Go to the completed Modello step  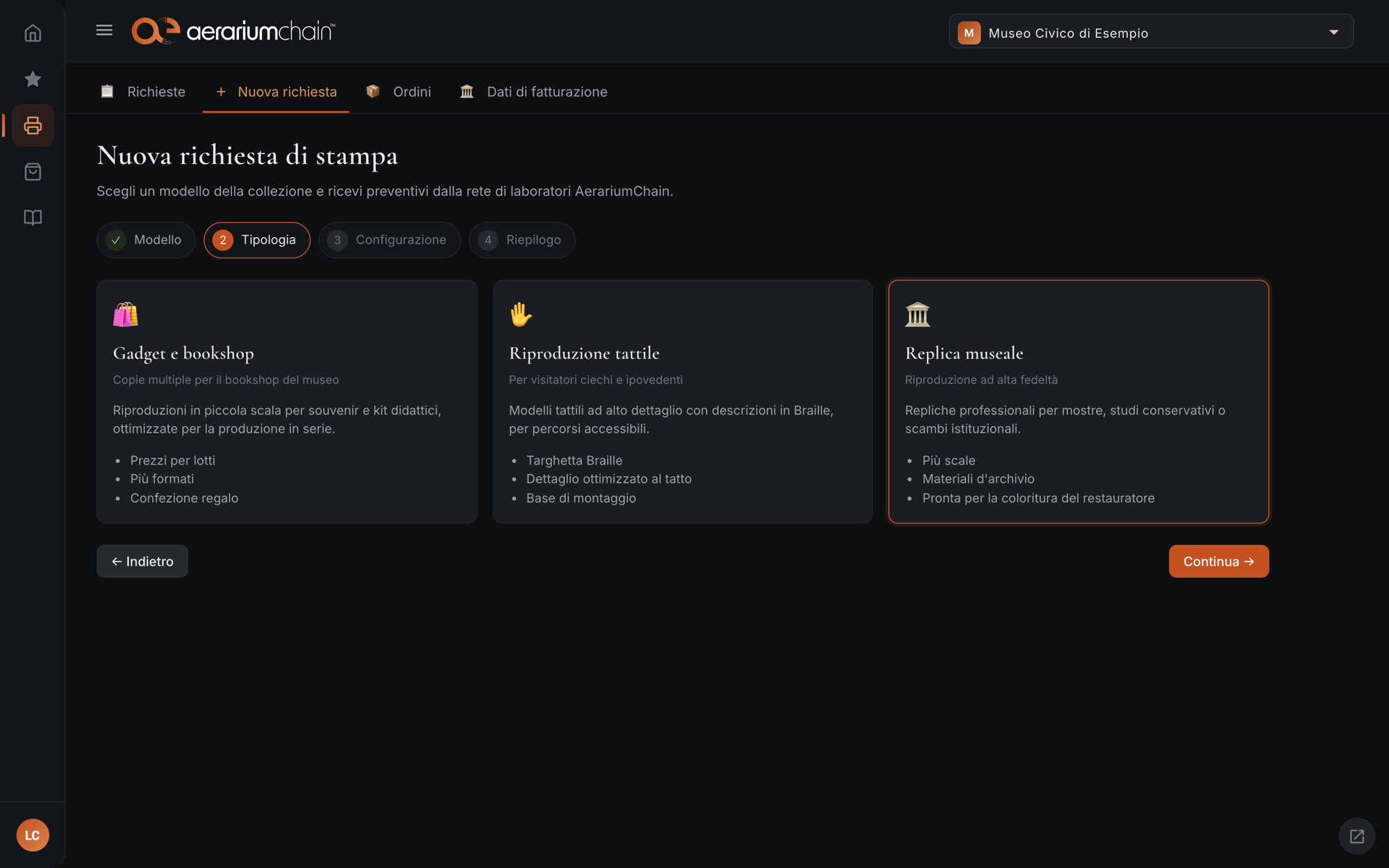click(x=146, y=240)
